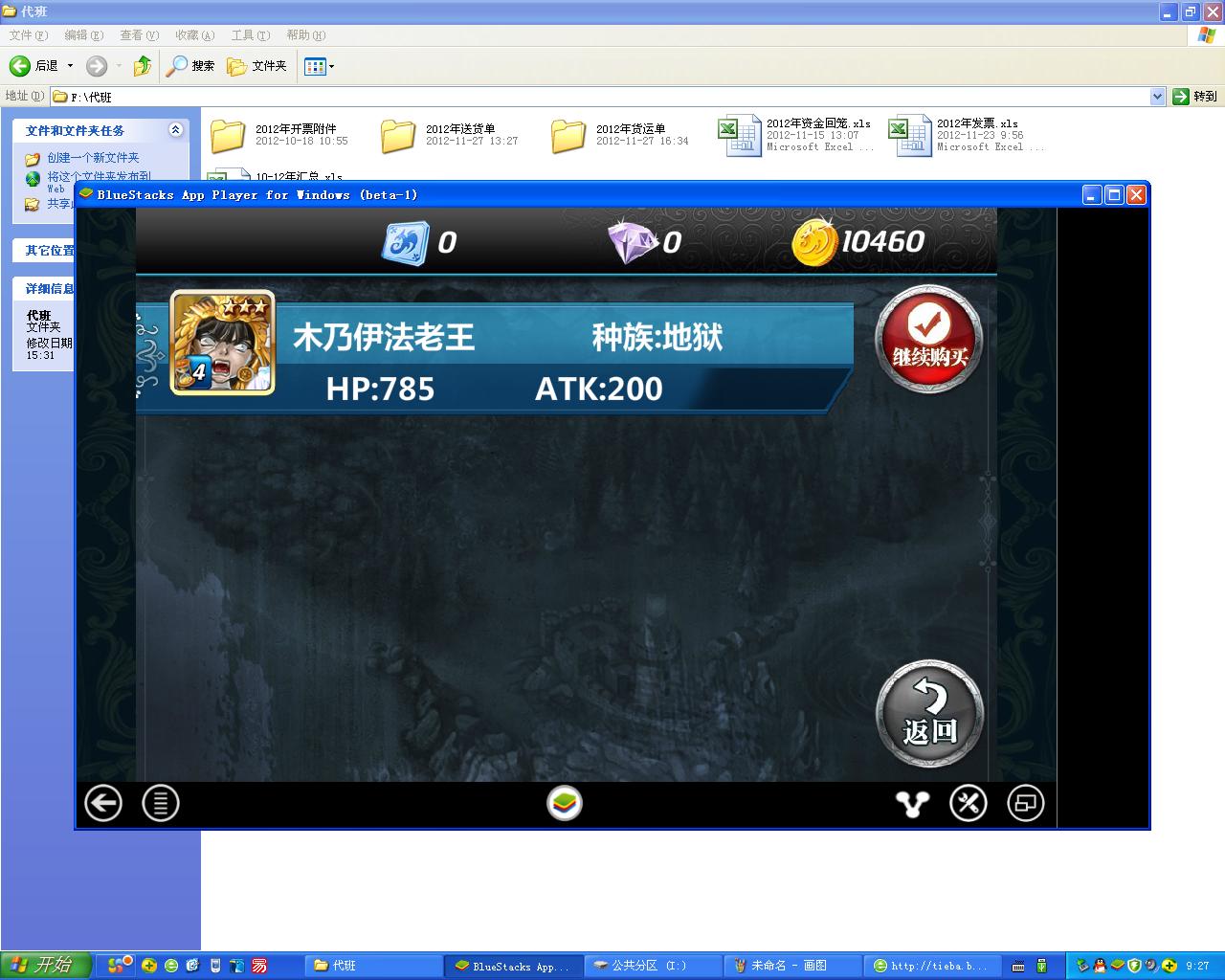Viewport: 1225px width, 980px height.
Task: Click the 创建一个新文件夹 link
Action: 93,158
